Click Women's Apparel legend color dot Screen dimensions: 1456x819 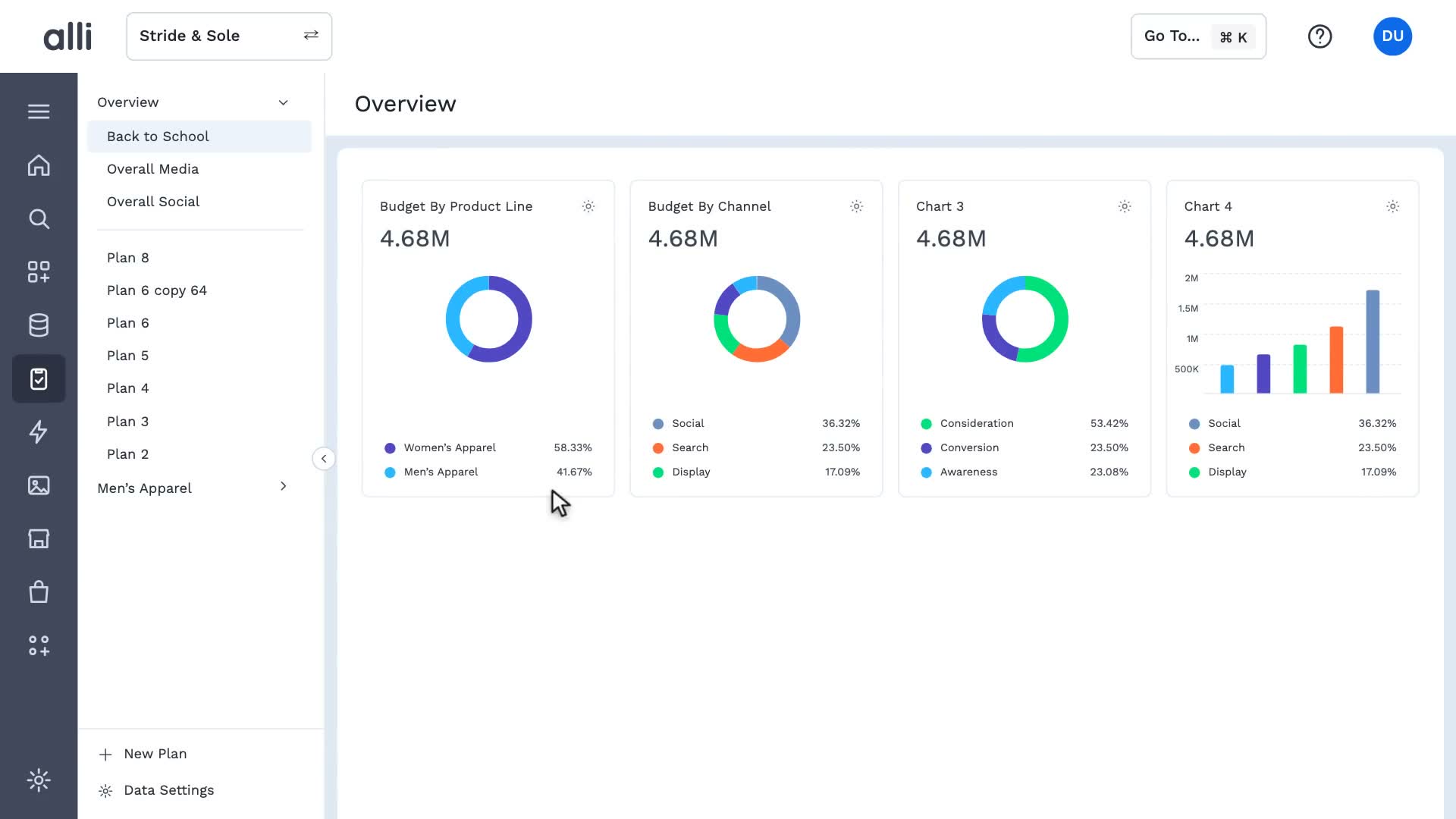[390, 448]
